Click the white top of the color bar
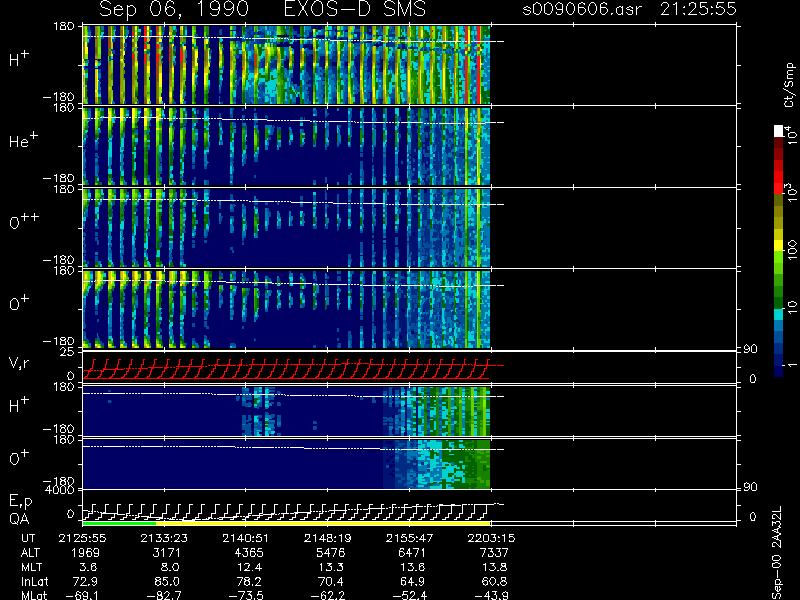This screenshot has height=600, width=800. [x=779, y=131]
